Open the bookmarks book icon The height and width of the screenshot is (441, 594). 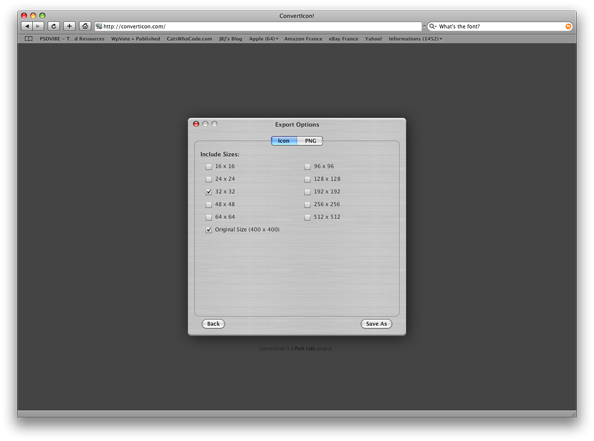coord(28,39)
